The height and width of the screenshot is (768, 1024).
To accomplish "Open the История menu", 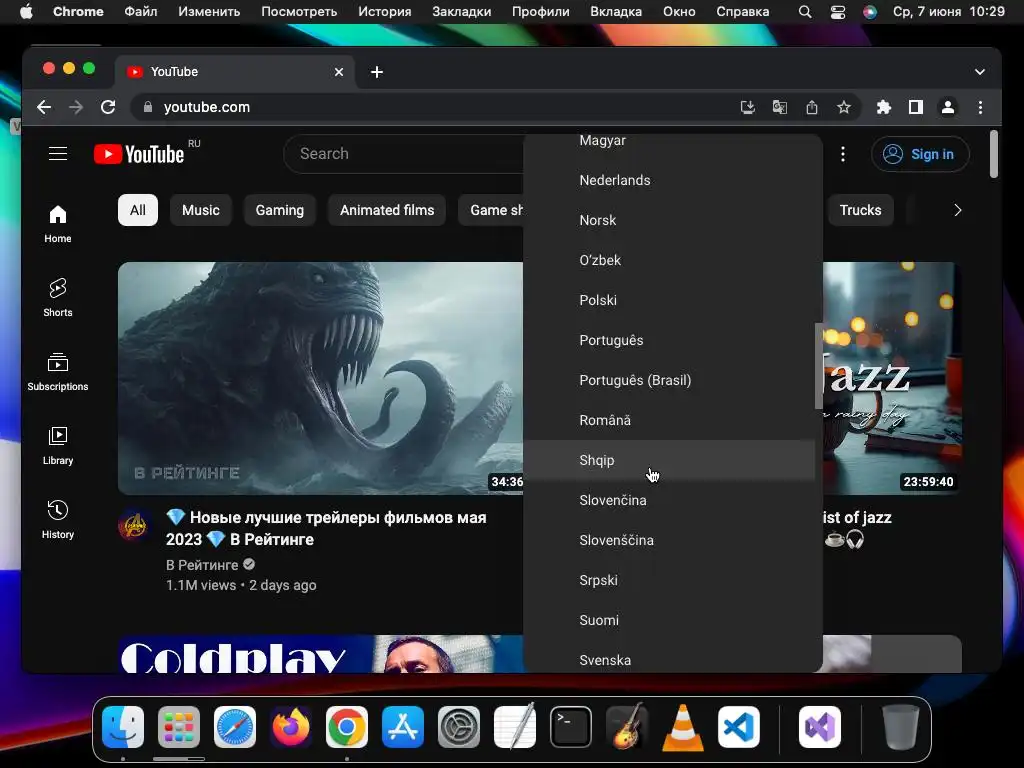I will 385,12.
